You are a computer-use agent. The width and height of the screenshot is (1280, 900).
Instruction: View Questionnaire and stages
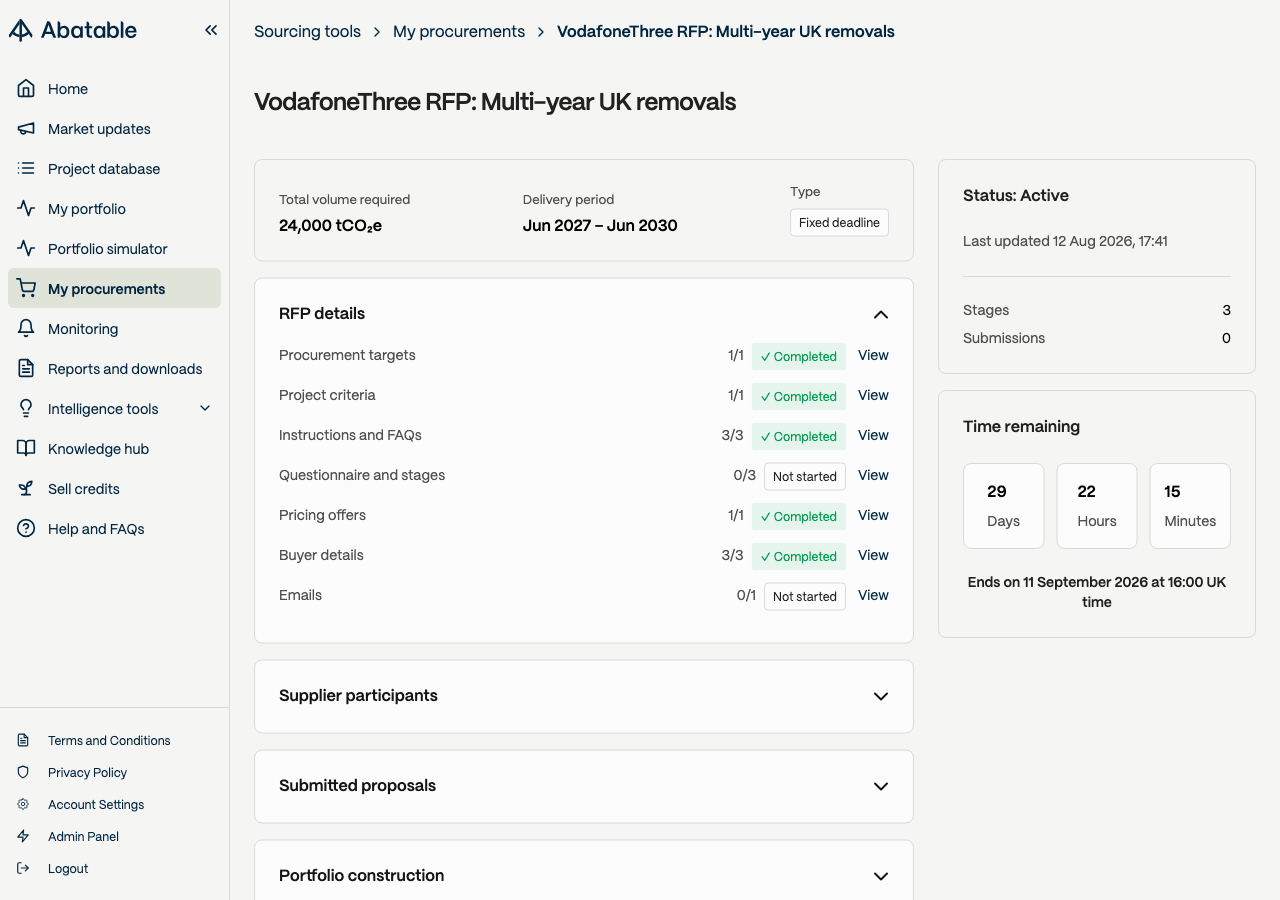(x=873, y=475)
